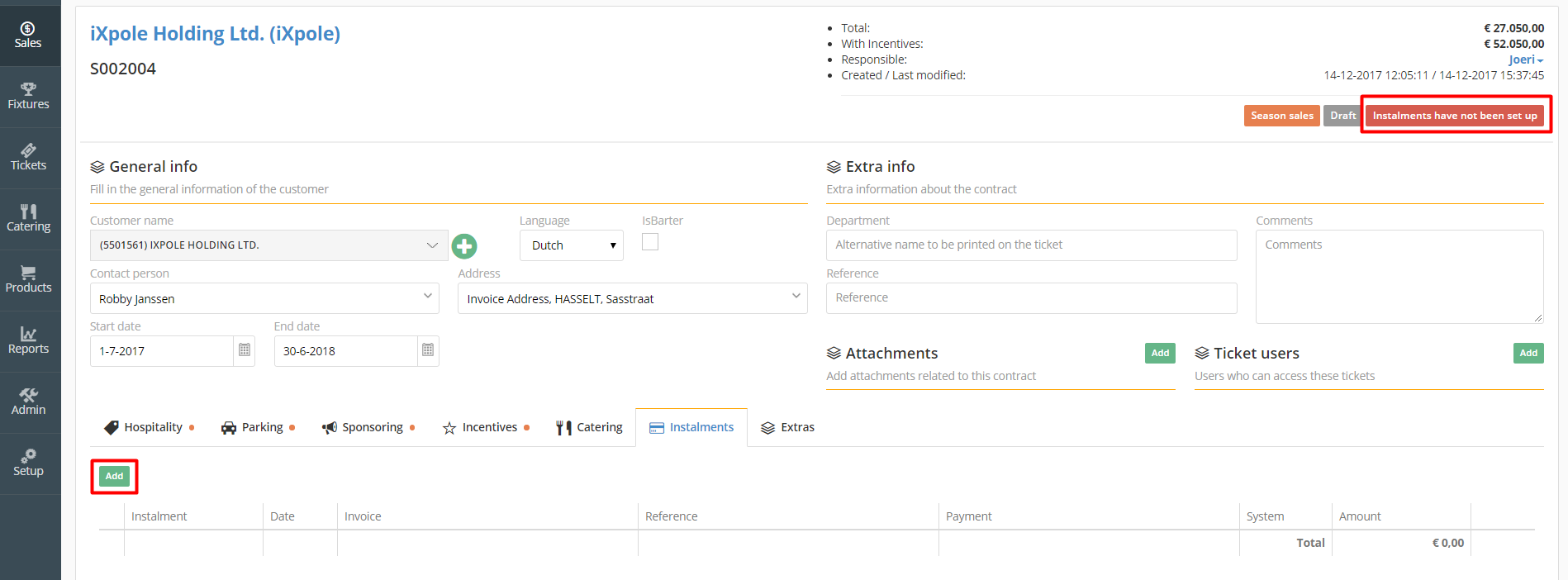Toggle the IsBarter checkbox
1568x580 pixels.
(x=650, y=242)
